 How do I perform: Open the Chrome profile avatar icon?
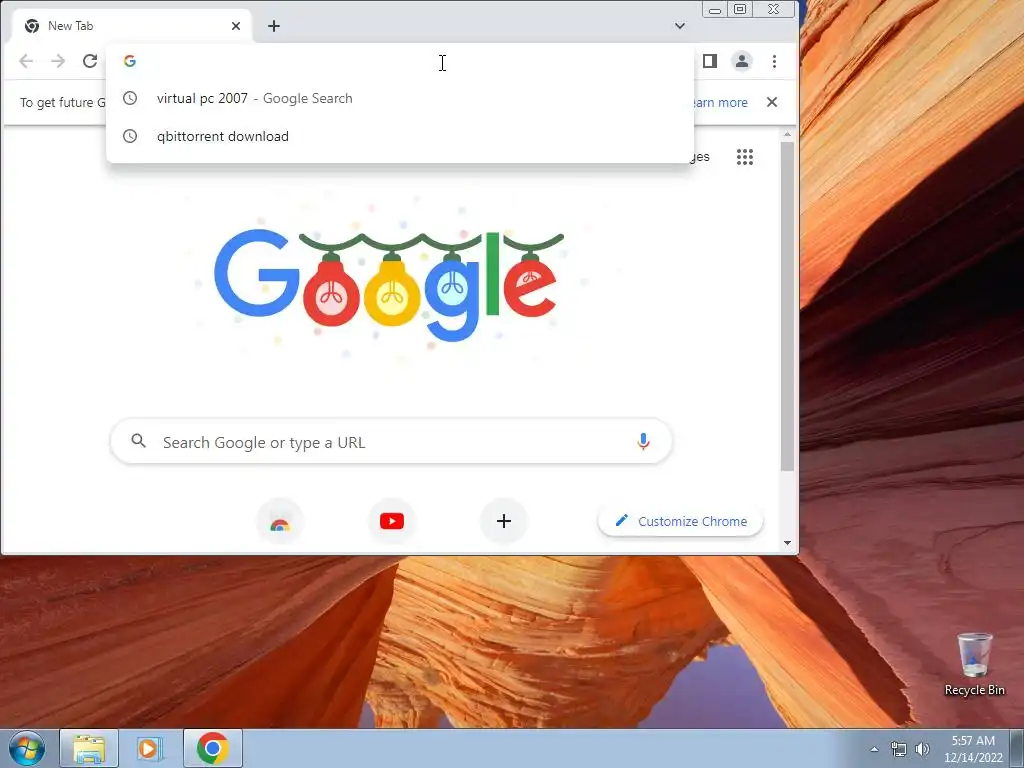tap(742, 61)
